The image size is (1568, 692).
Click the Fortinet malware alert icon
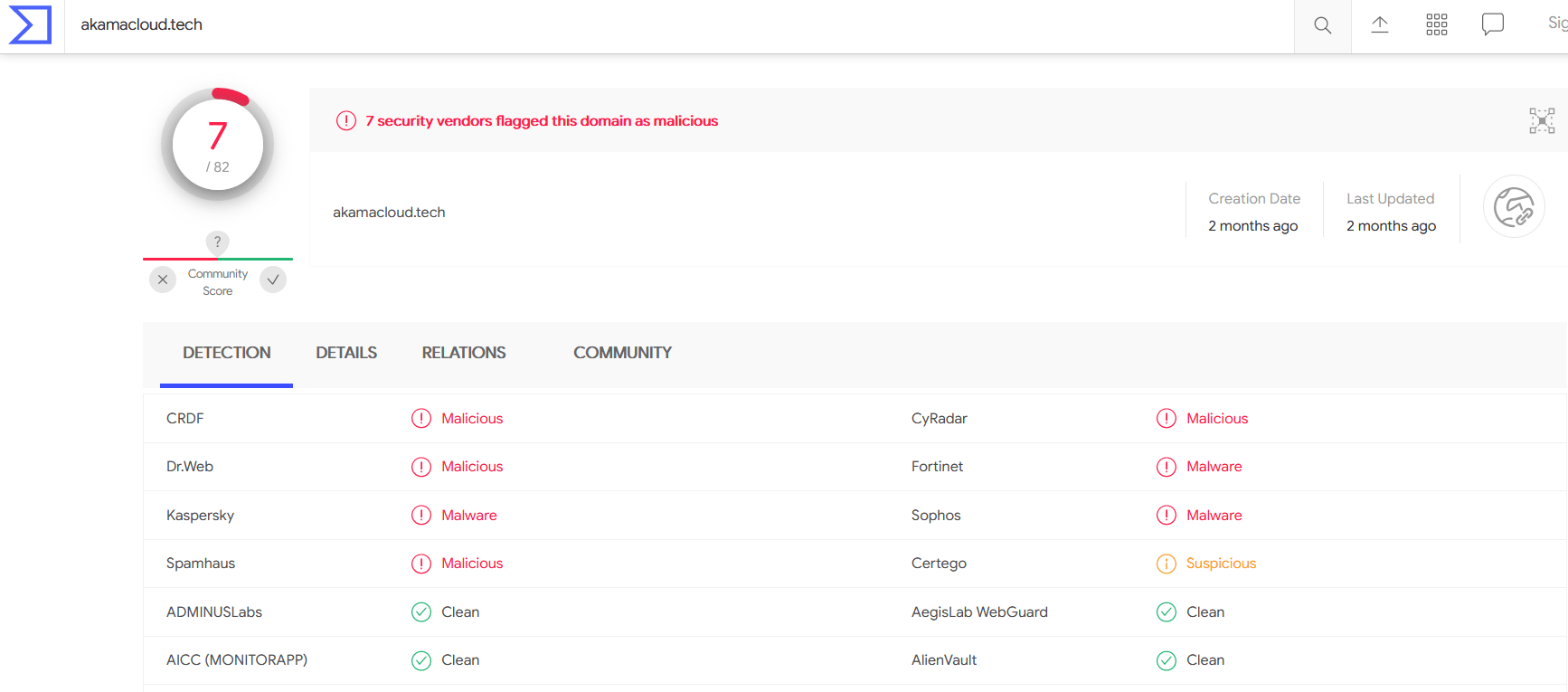(1167, 467)
